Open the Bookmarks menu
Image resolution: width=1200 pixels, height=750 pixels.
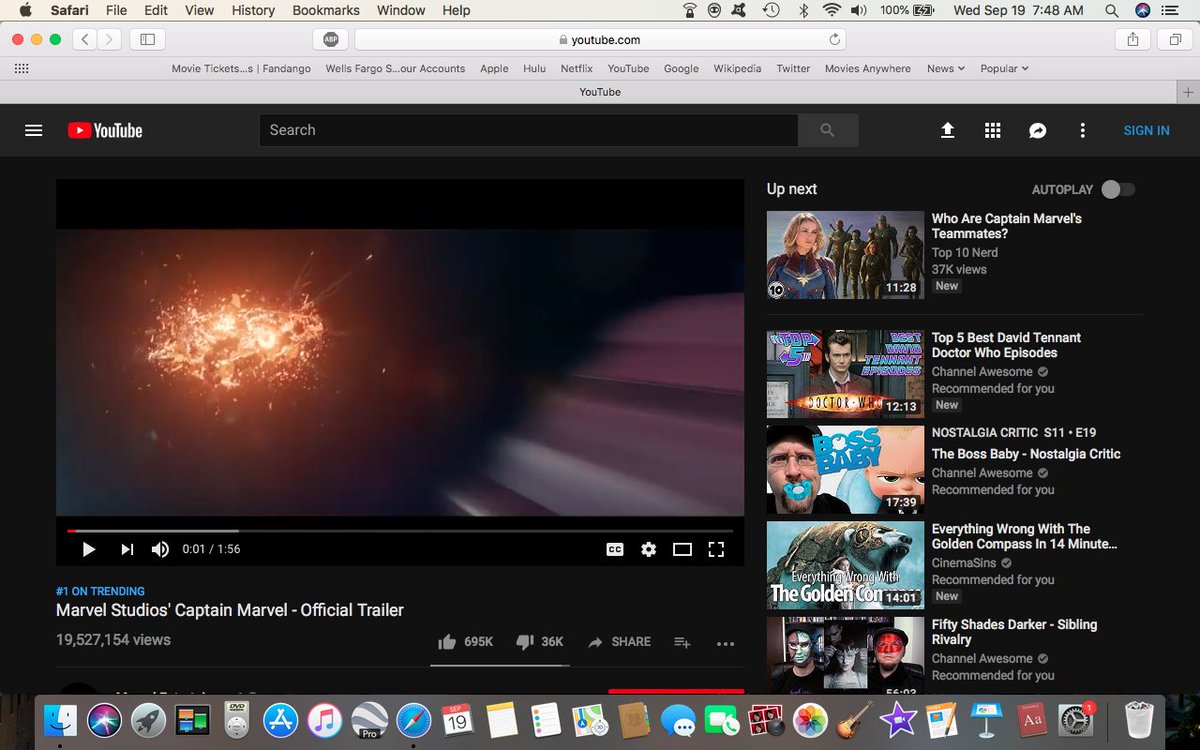point(326,10)
